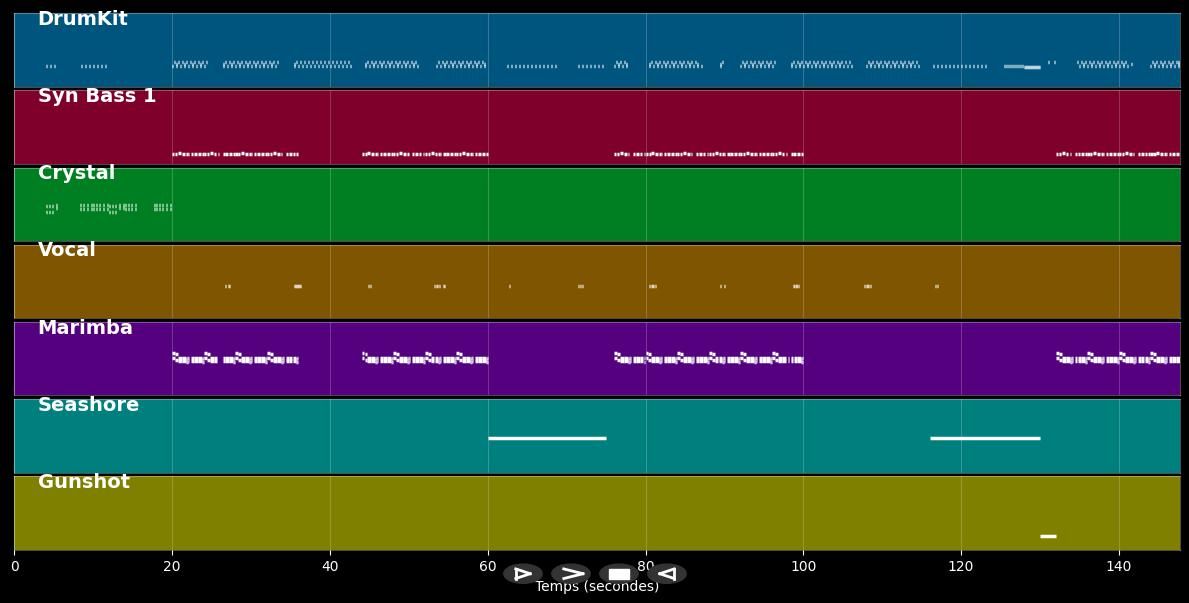
Task: Click the play button with the open arrow
Action: 571,574
